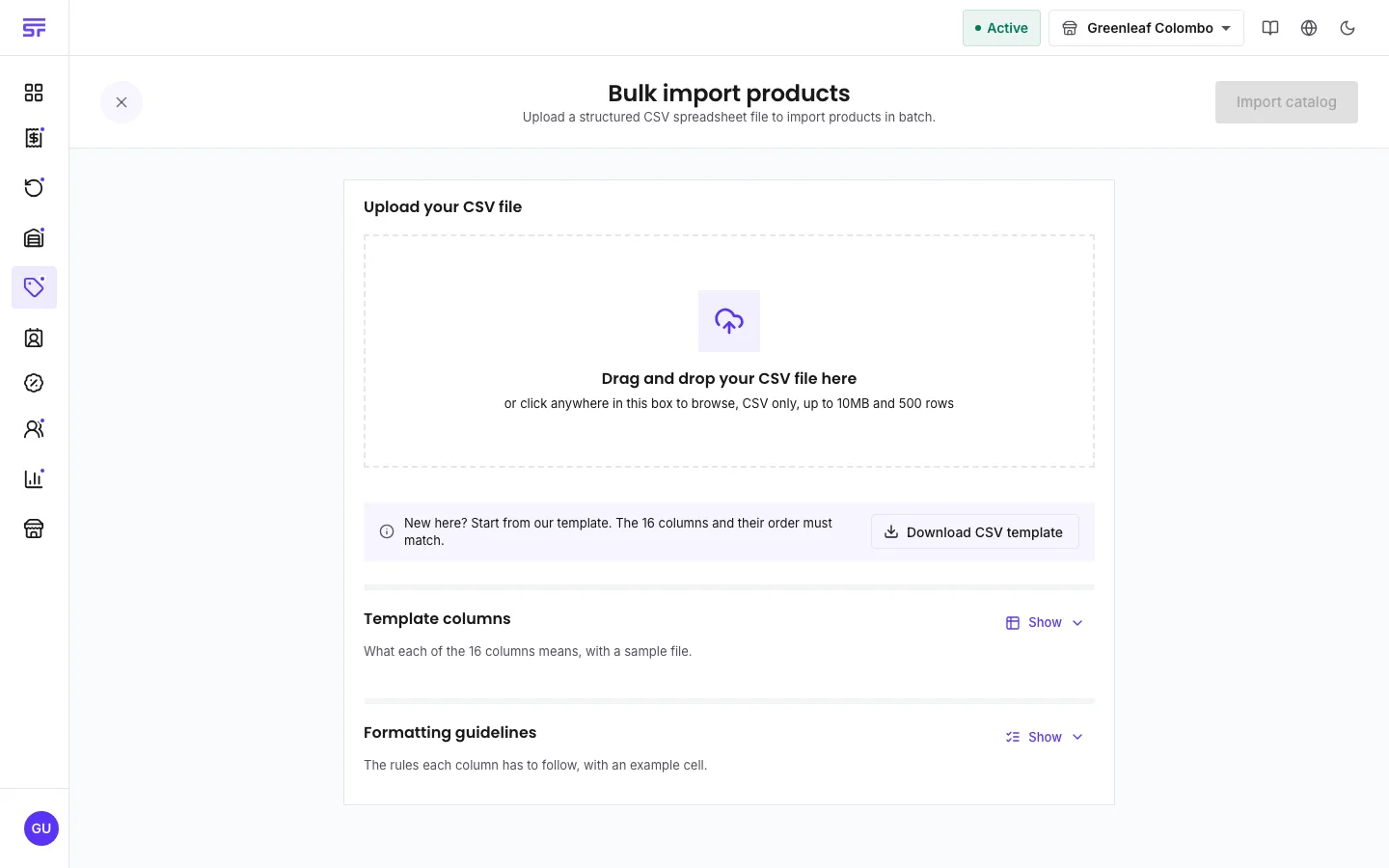Open the dashboard grid icon in sidebar
1389x868 pixels.
point(34,93)
